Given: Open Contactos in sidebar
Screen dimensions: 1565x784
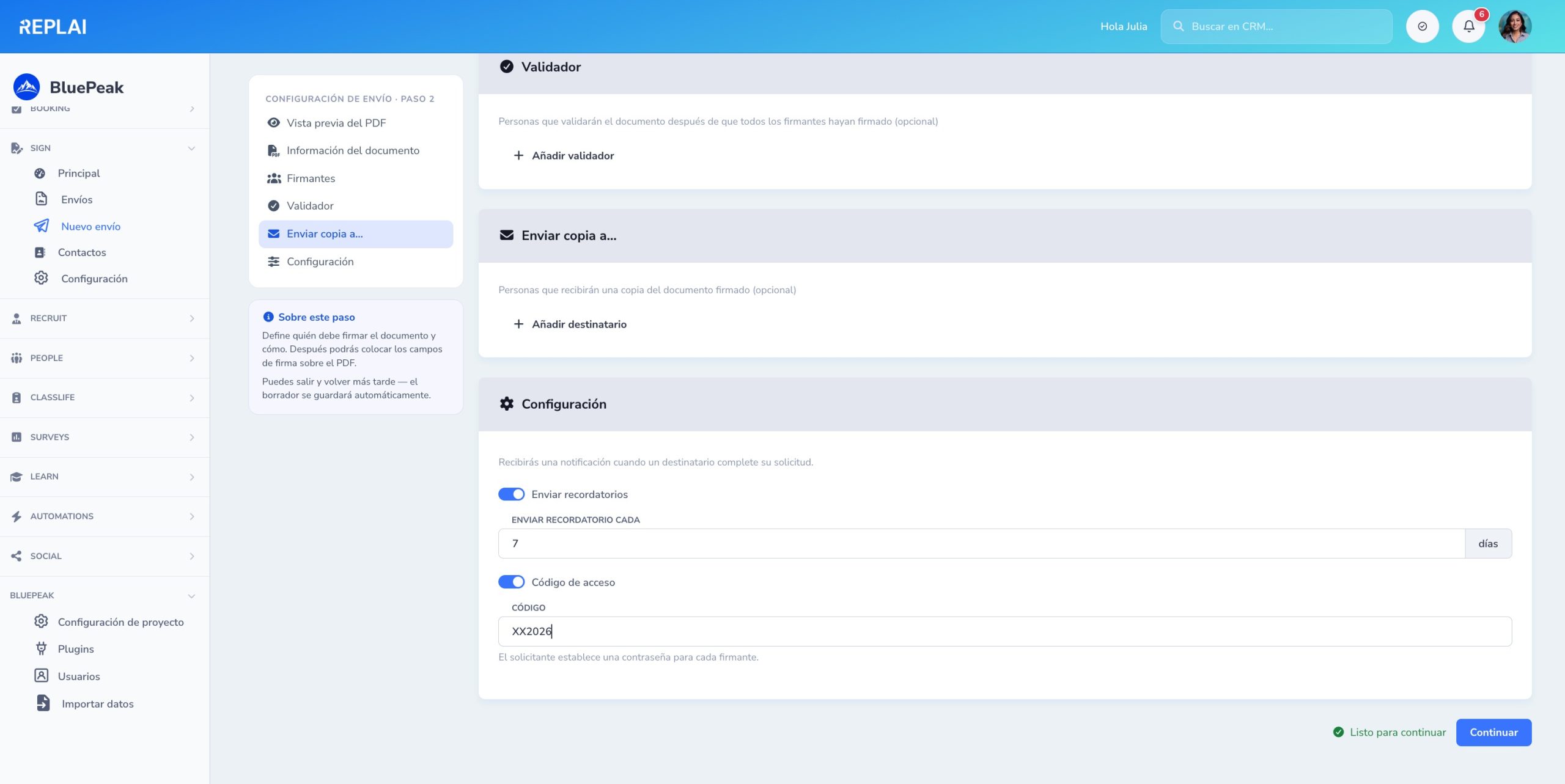Looking at the screenshot, I should click(82, 252).
